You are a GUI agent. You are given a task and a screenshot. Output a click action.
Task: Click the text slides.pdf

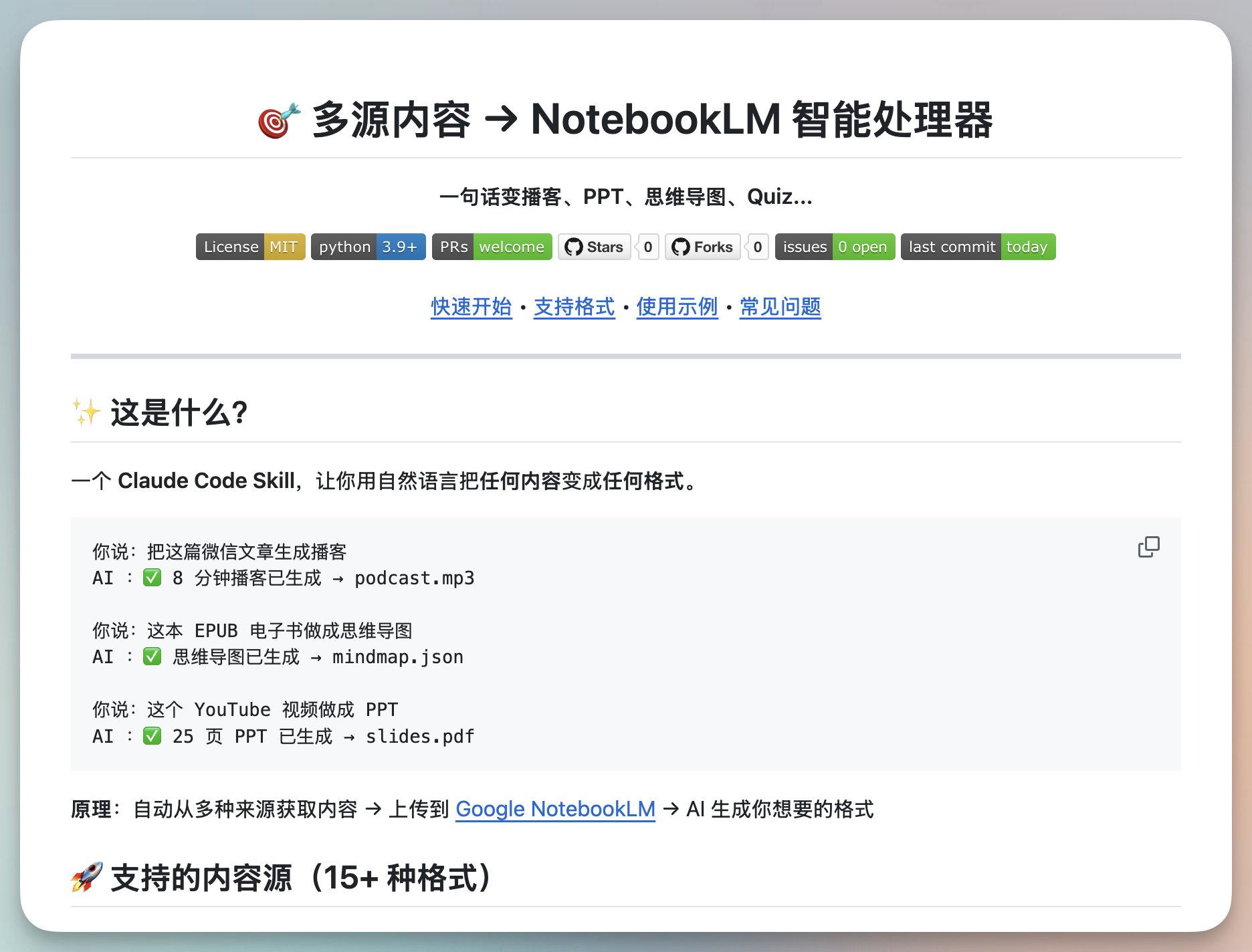click(420, 736)
